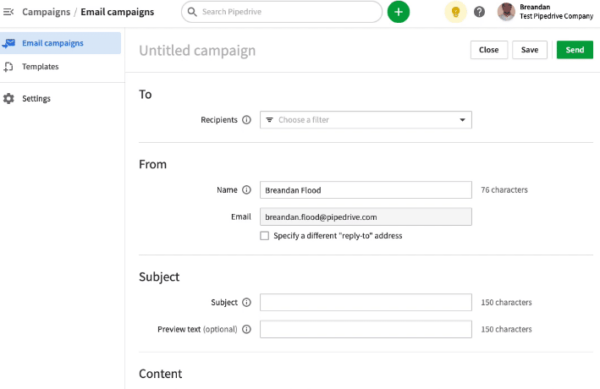The width and height of the screenshot is (600, 389).
Task: Open the help question mark icon
Action: pyautogui.click(x=479, y=12)
